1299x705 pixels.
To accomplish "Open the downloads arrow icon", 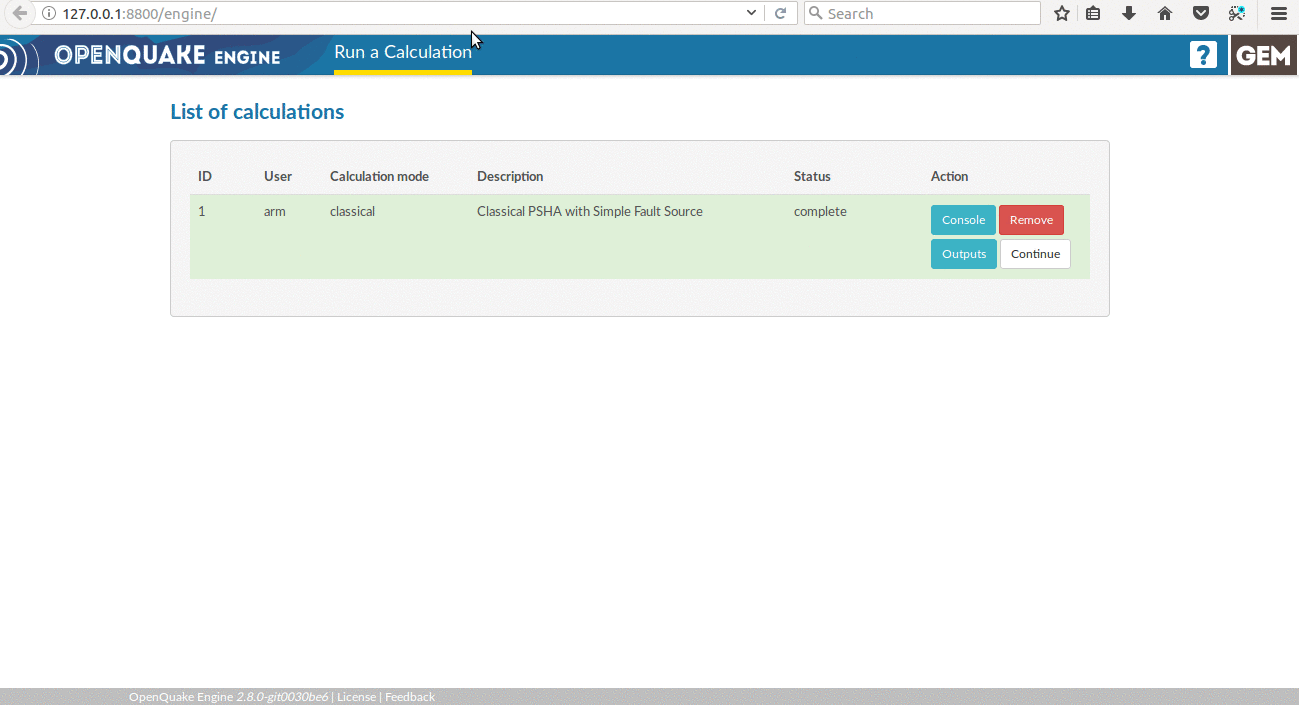I will tap(1129, 13).
